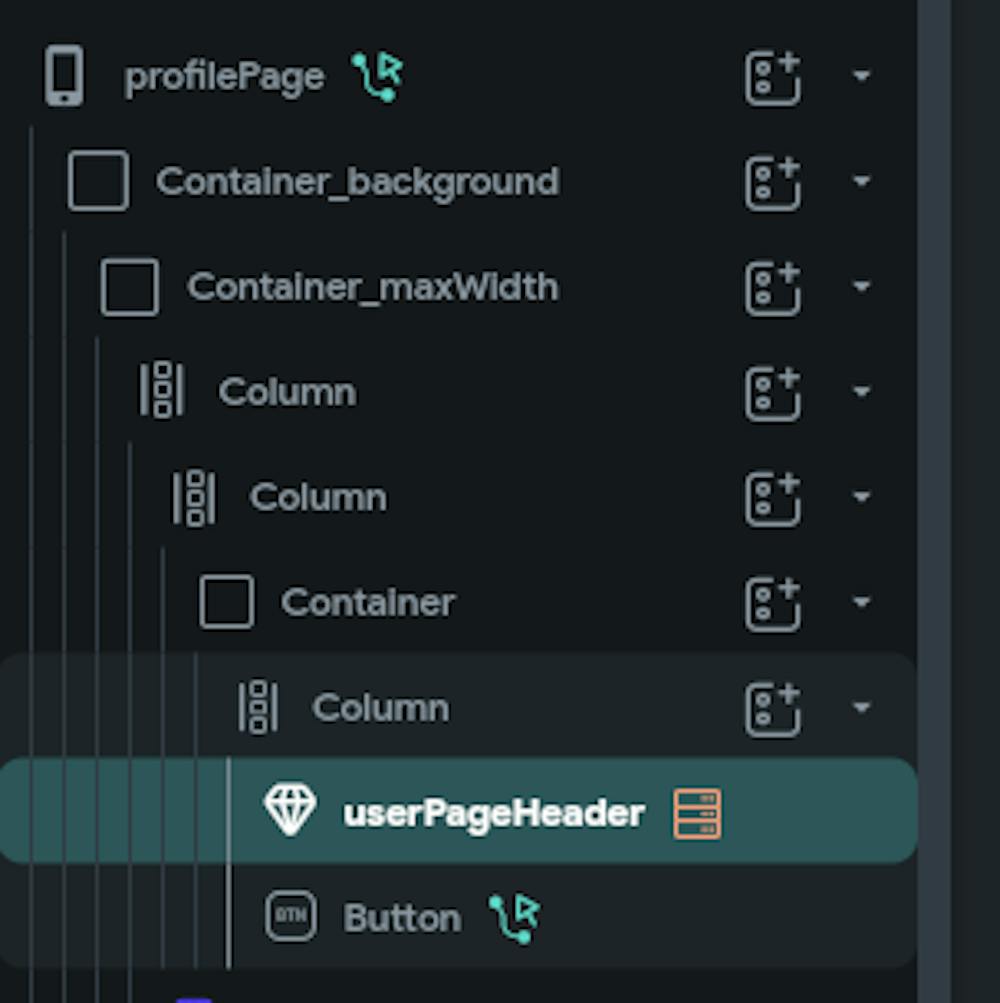Select the Container_maxWidth tree item

click(x=372, y=287)
